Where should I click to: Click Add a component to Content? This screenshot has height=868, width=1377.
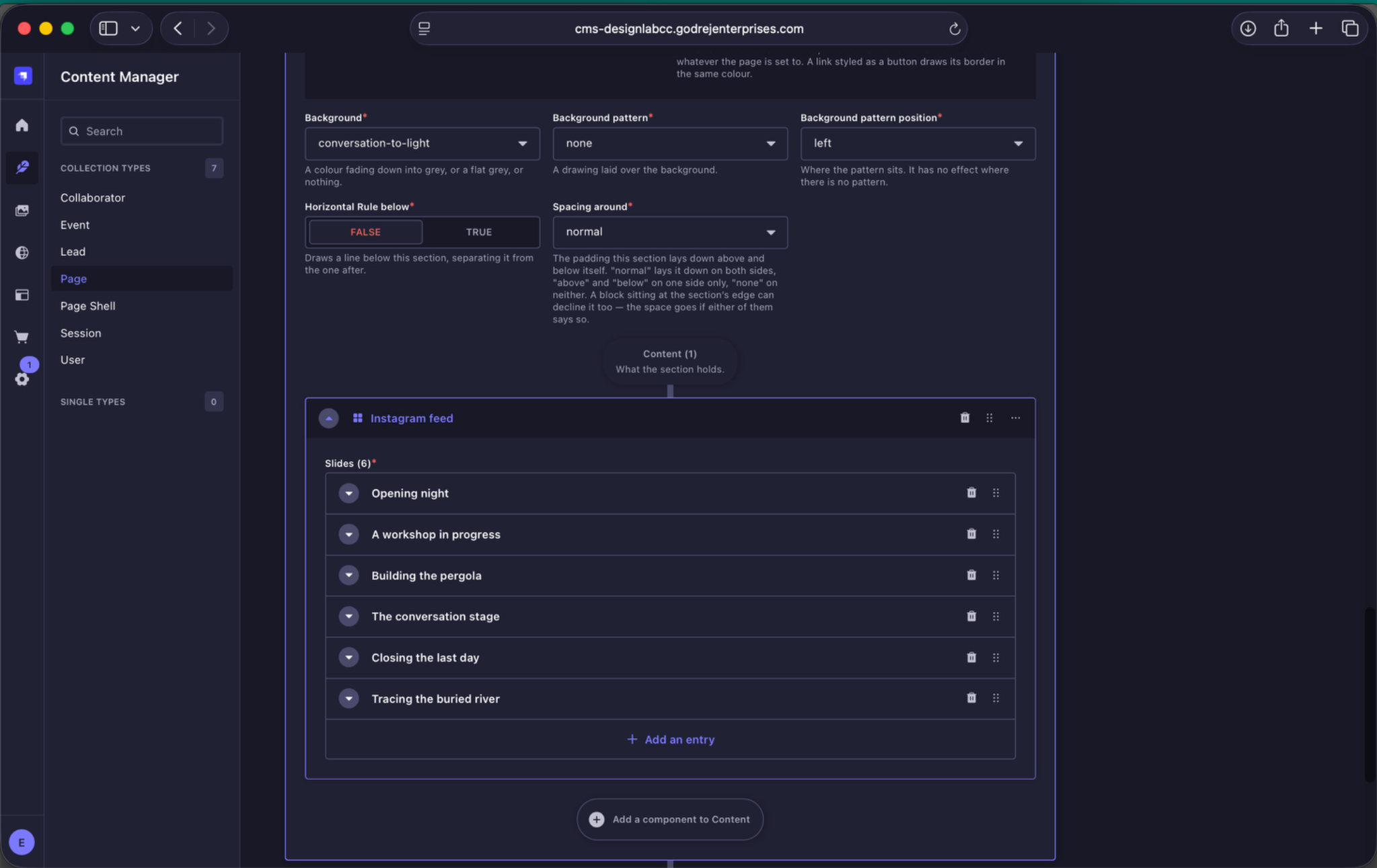pyautogui.click(x=669, y=819)
